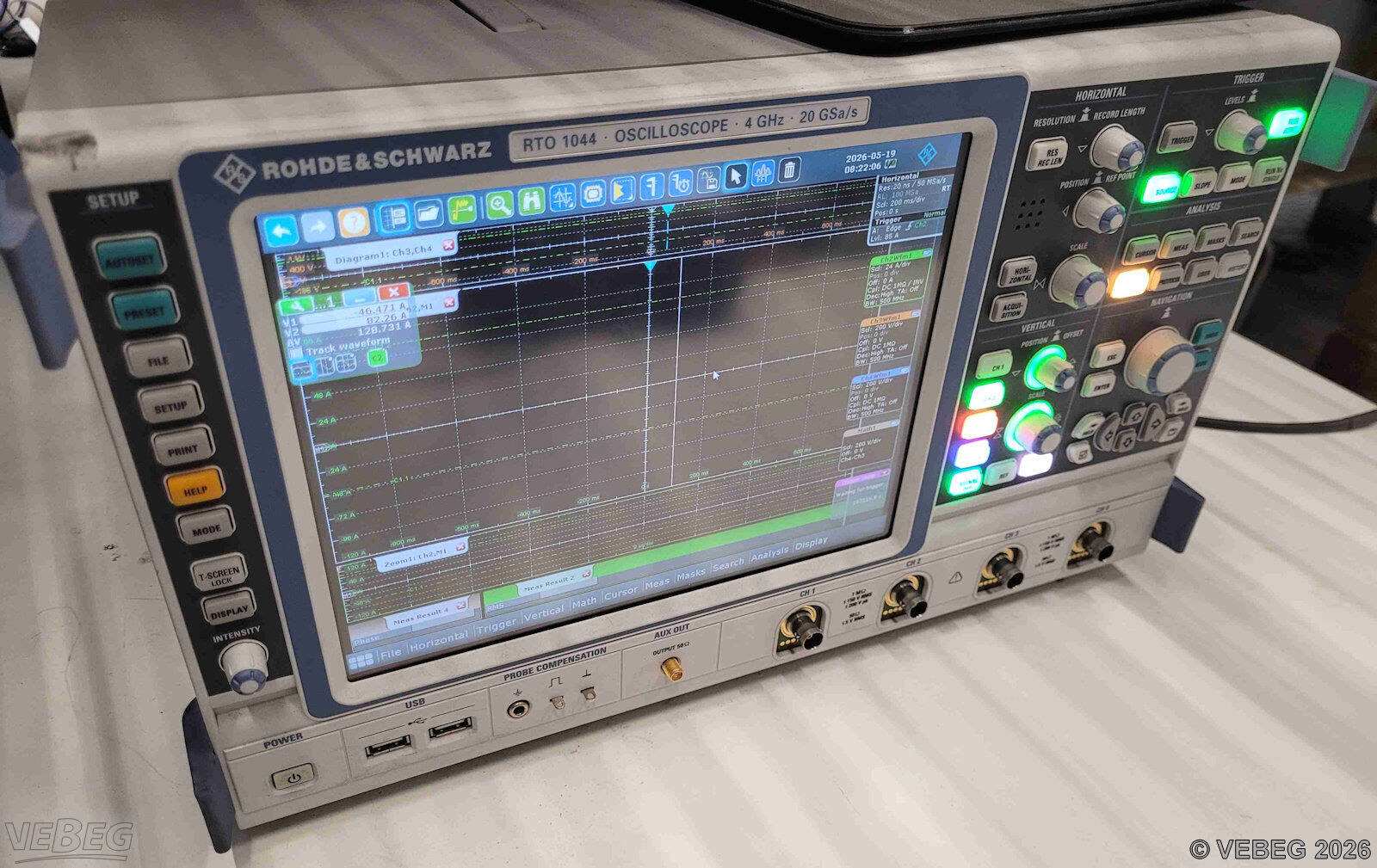Select the green magnifier Zoom tool
The image size is (1377, 868).
point(499,205)
